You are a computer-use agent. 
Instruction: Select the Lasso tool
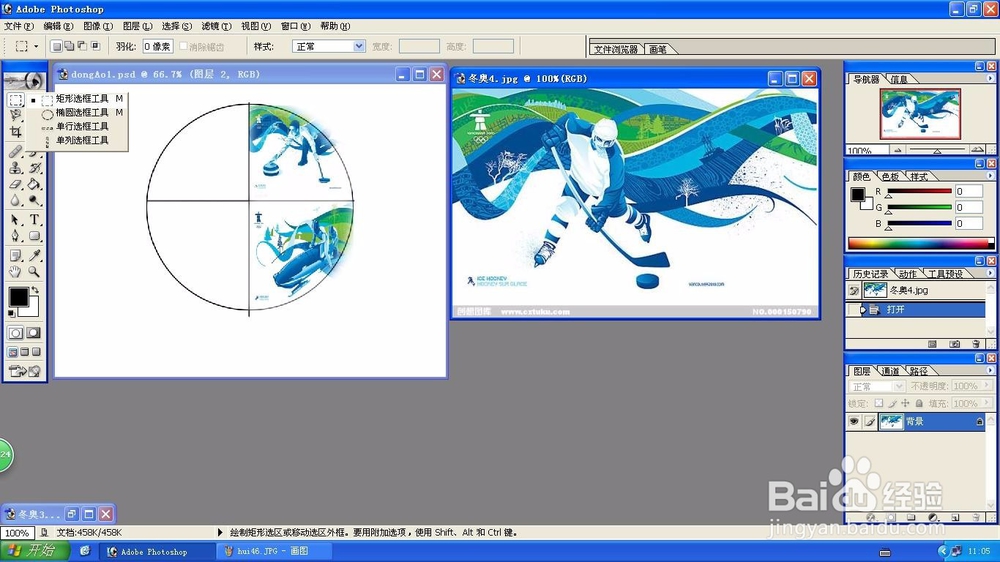15,115
